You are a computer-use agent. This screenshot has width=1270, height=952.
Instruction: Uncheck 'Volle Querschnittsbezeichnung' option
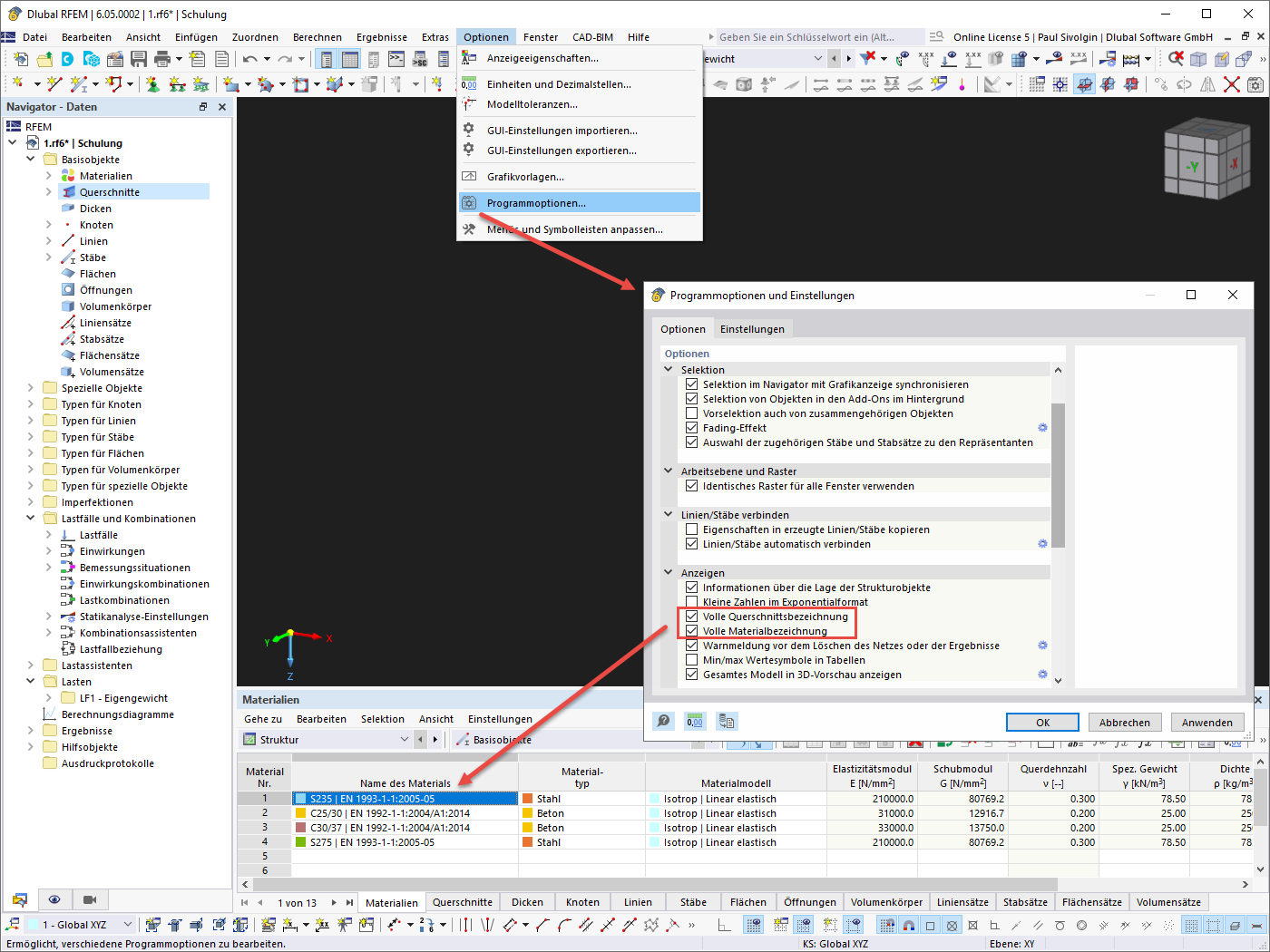tap(692, 617)
